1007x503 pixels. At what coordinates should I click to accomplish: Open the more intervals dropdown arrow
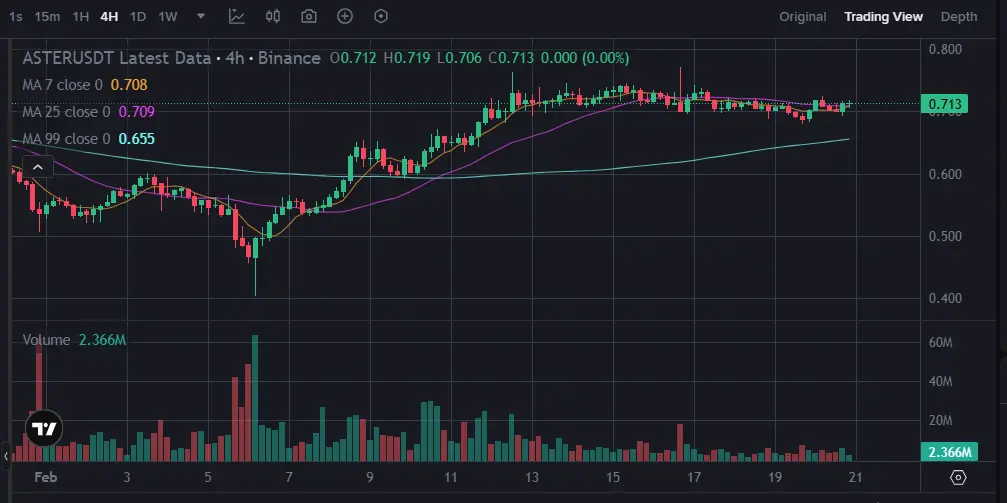201,17
